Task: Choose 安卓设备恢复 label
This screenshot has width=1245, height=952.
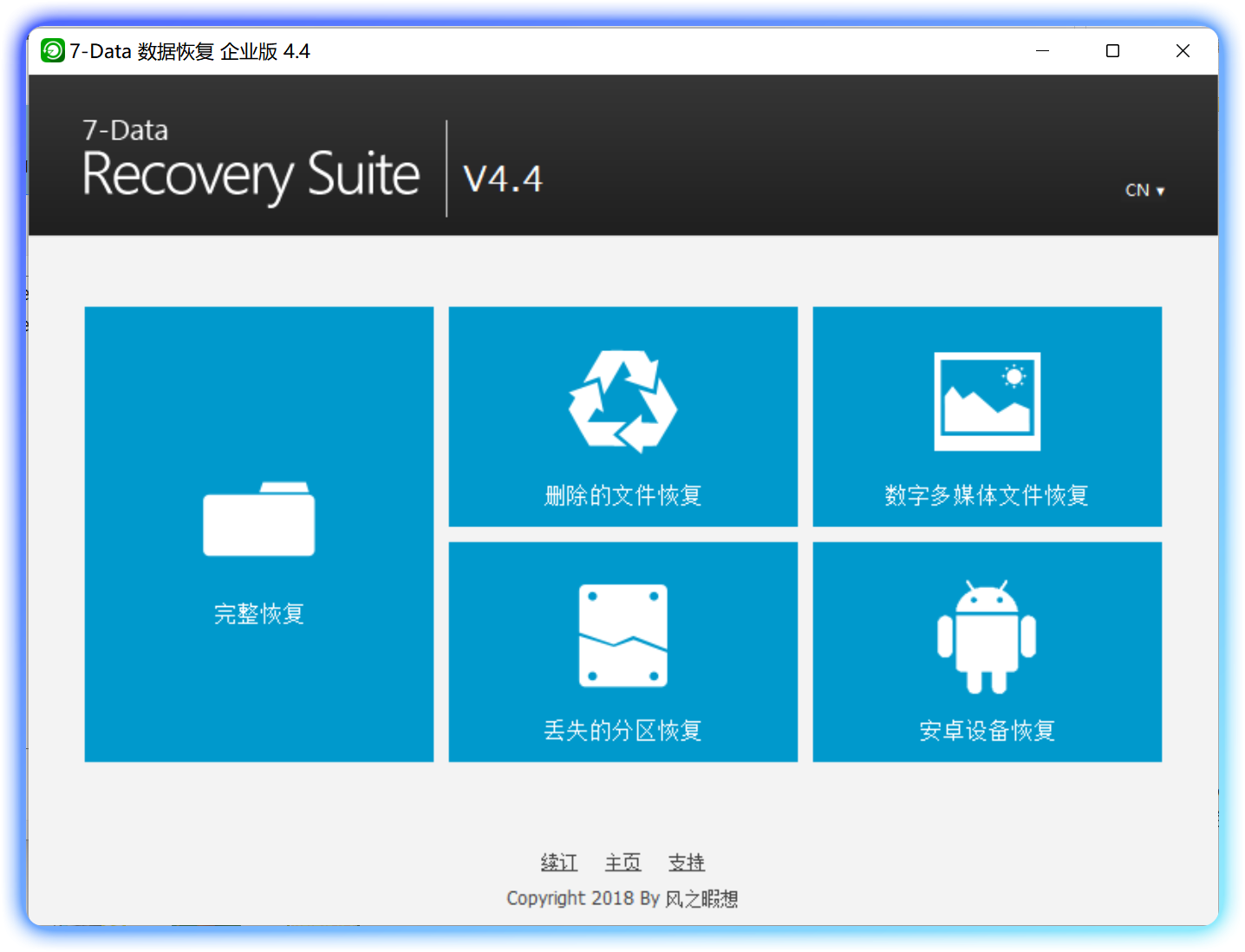Action: (x=987, y=730)
